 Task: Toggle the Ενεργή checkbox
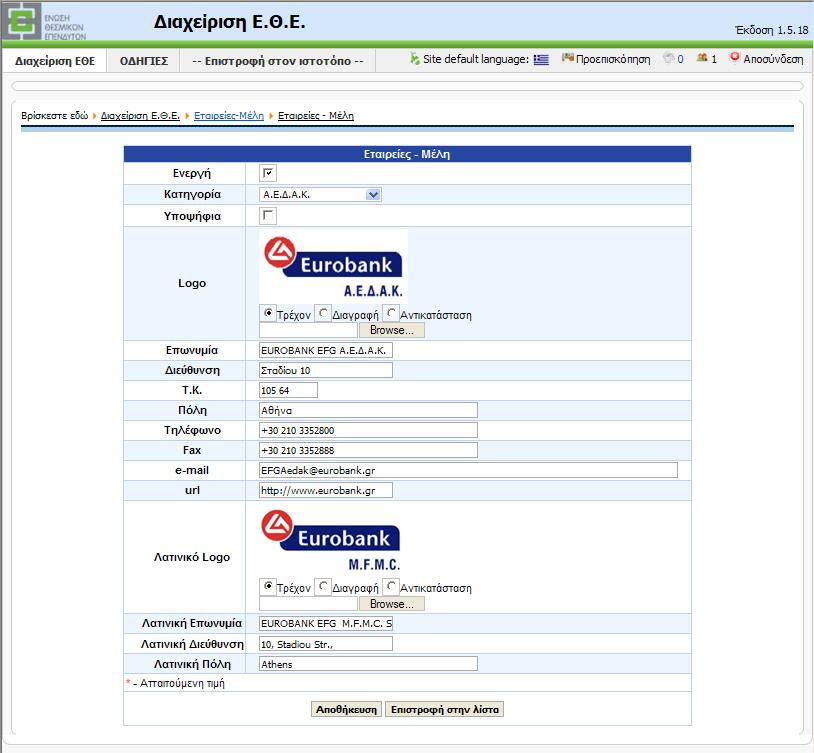(268, 173)
